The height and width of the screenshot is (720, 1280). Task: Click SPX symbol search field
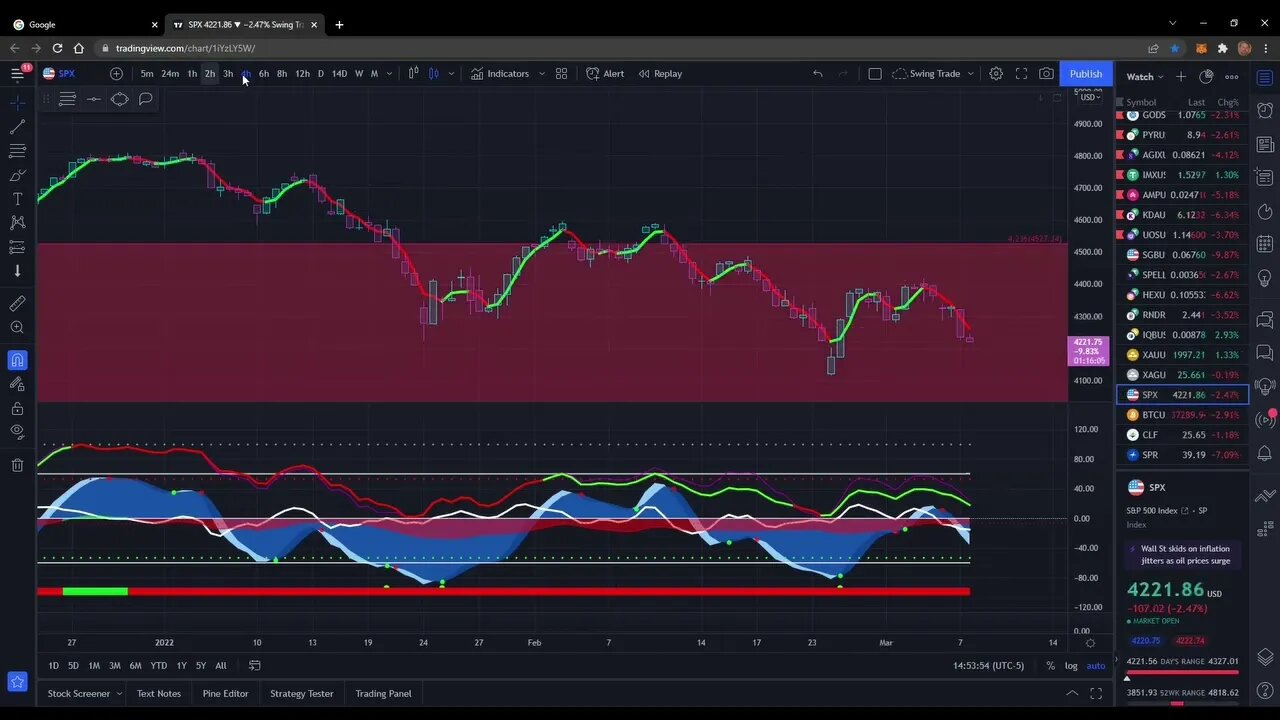click(67, 73)
